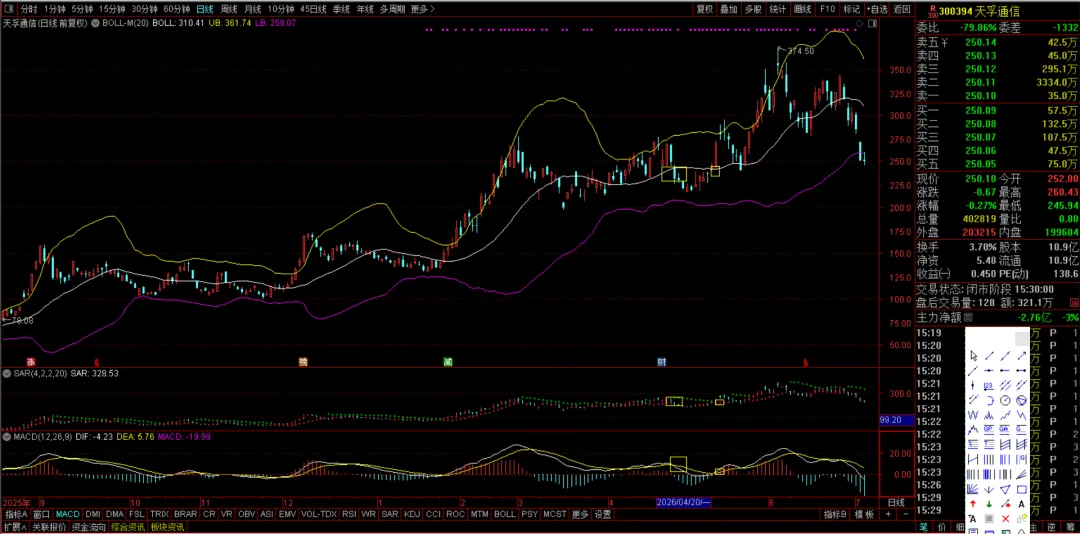Open the 指标A indicator selector
Screen dimensions: 1080x534
pos(15,514)
